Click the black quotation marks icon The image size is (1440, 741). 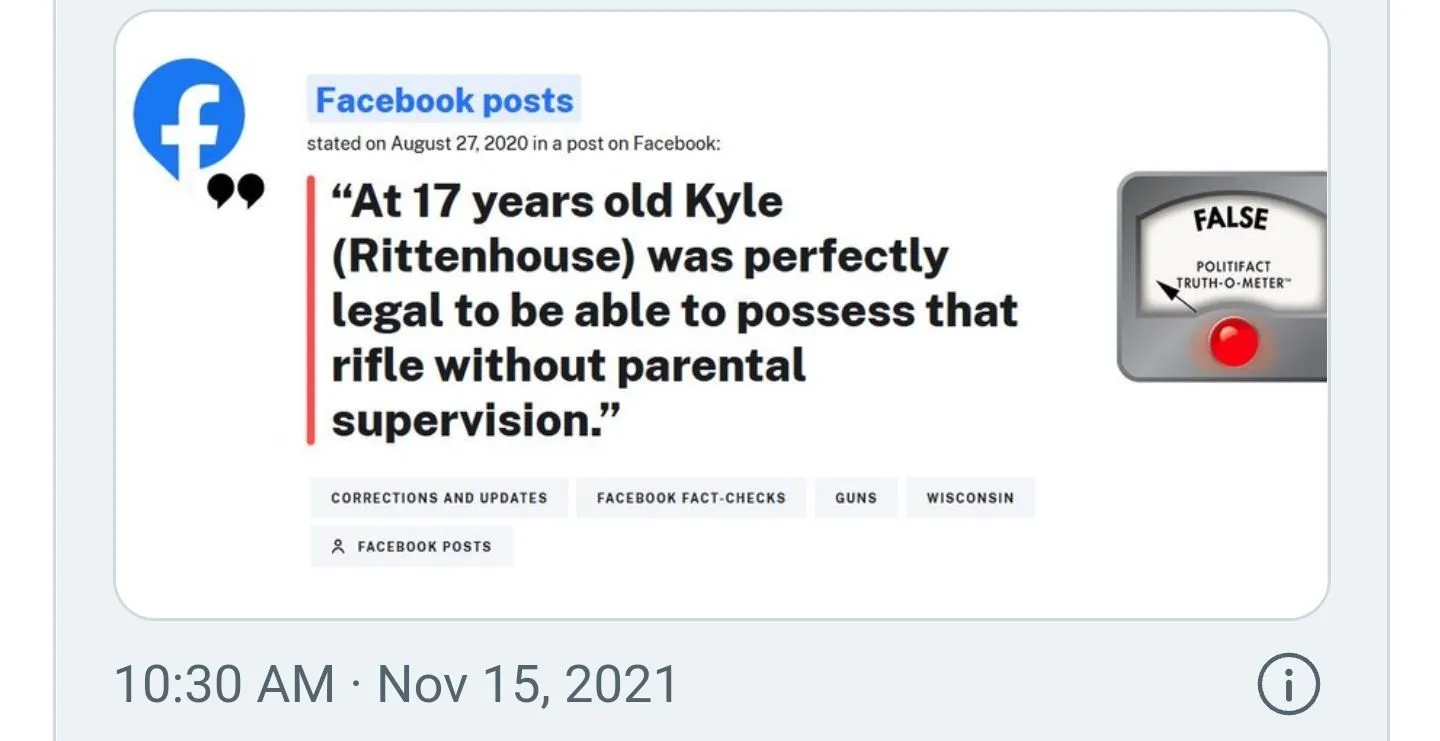tap(236, 190)
